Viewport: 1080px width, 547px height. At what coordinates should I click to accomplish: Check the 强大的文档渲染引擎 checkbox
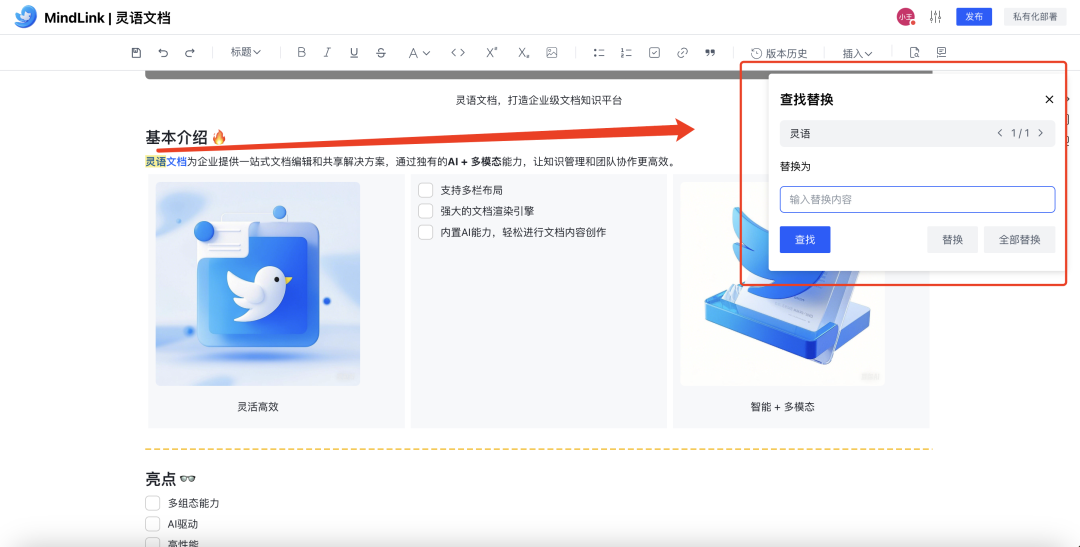[x=426, y=211]
